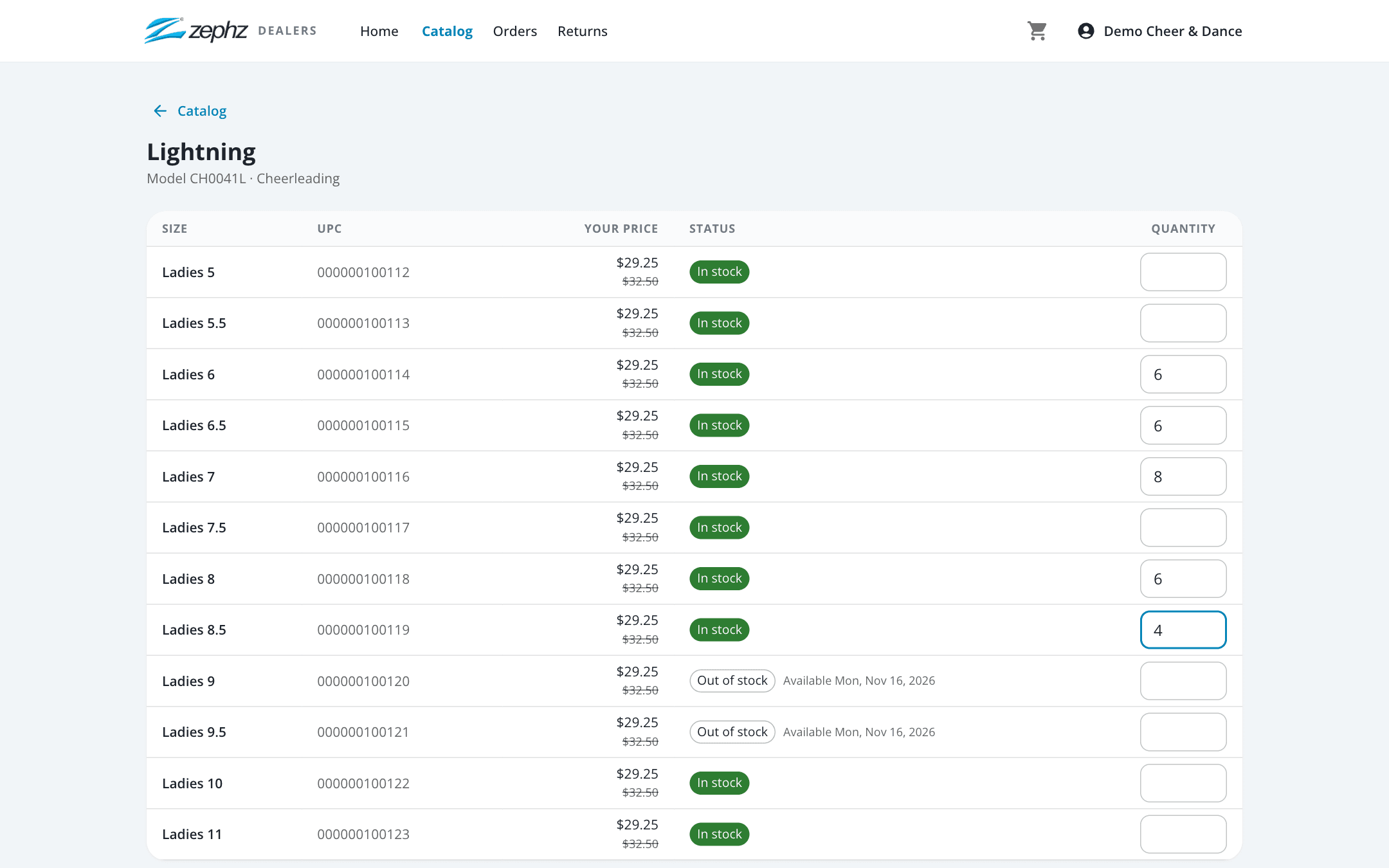Select the Ladies 7 quantity input
Image resolution: width=1389 pixels, height=868 pixels.
pos(1183,476)
